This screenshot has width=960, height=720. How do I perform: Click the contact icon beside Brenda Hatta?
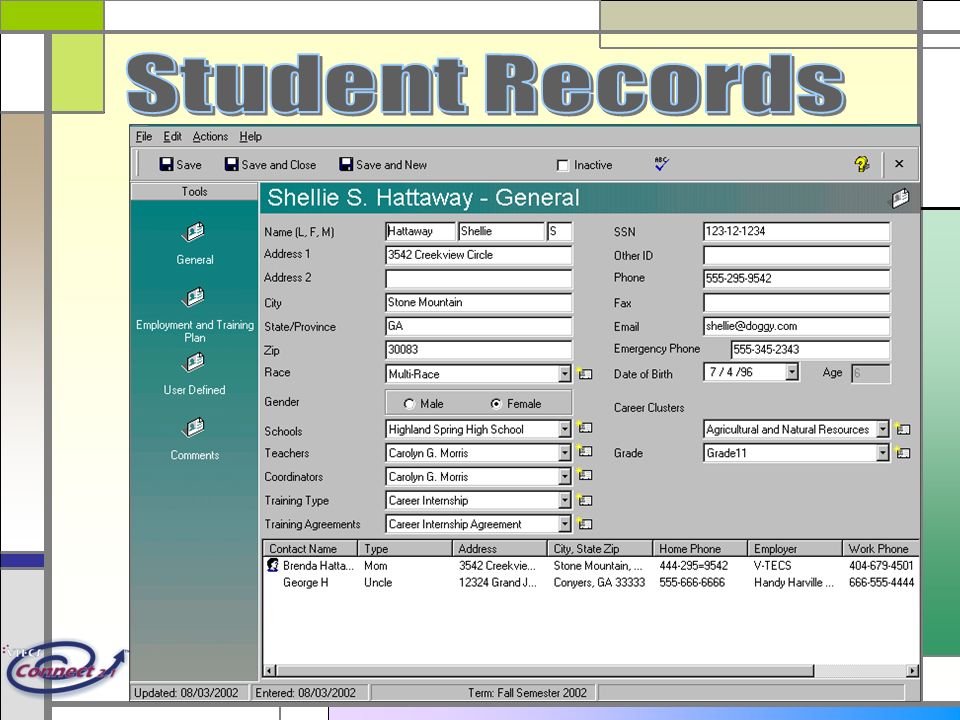point(273,566)
